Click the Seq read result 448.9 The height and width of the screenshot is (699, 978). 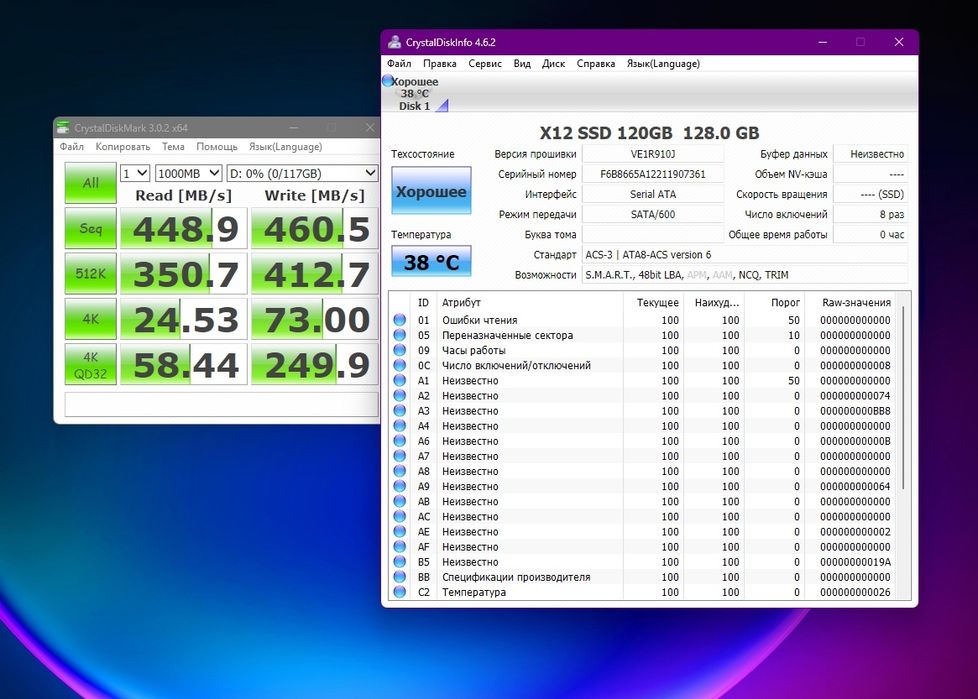185,229
